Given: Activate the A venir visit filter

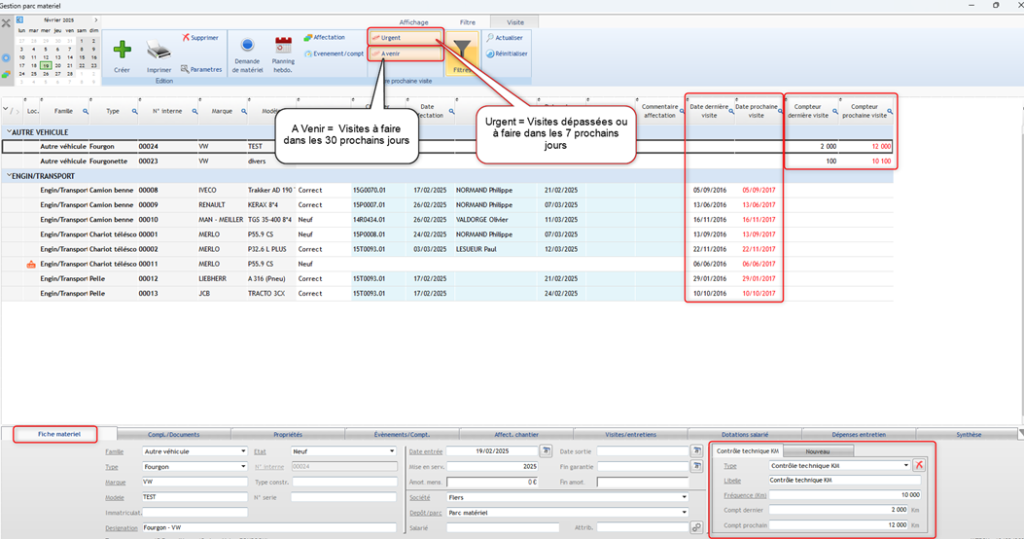Looking at the screenshot, I should 406,54.
